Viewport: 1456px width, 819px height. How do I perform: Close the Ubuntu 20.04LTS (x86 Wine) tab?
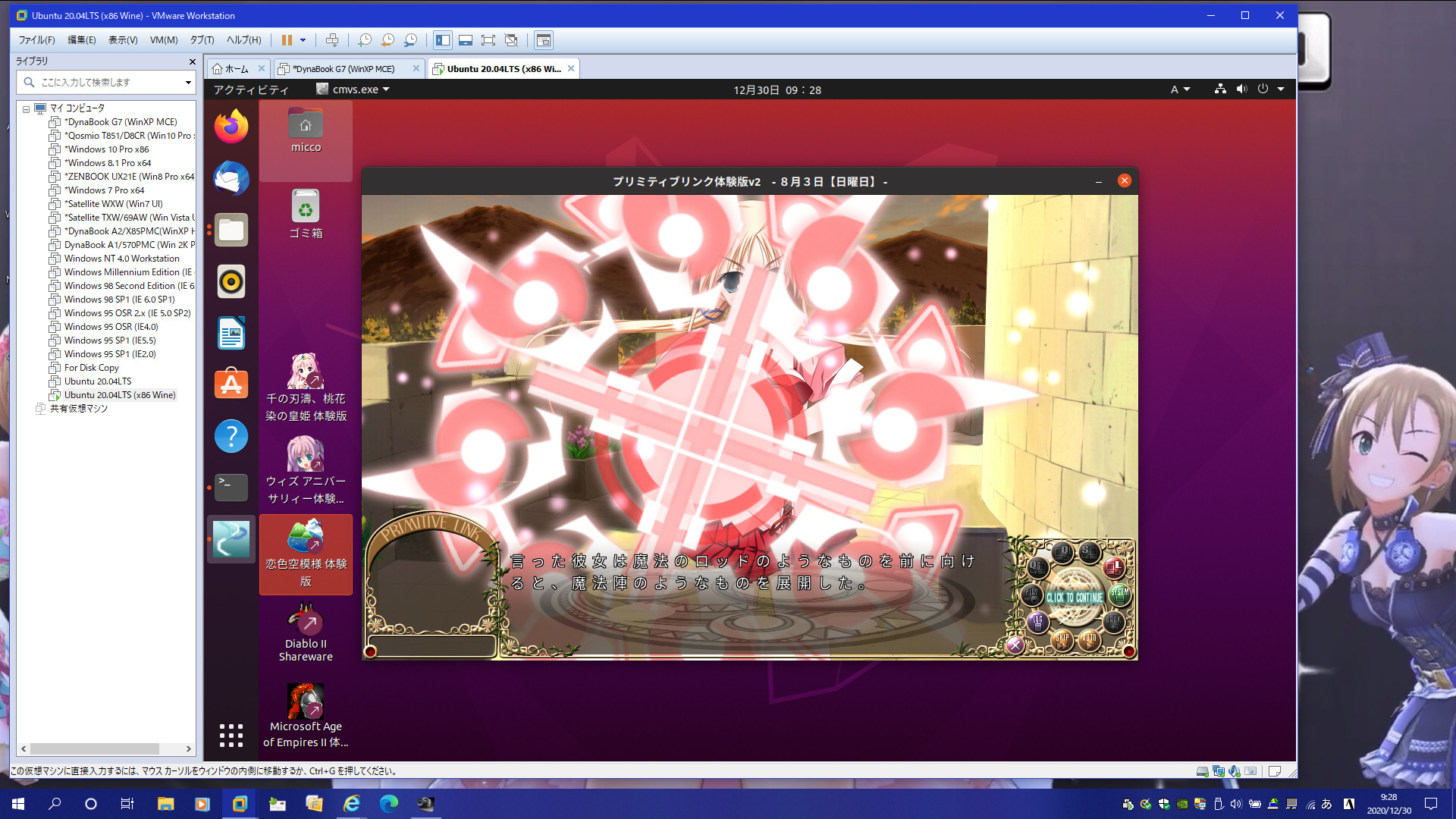click(571, 68)
